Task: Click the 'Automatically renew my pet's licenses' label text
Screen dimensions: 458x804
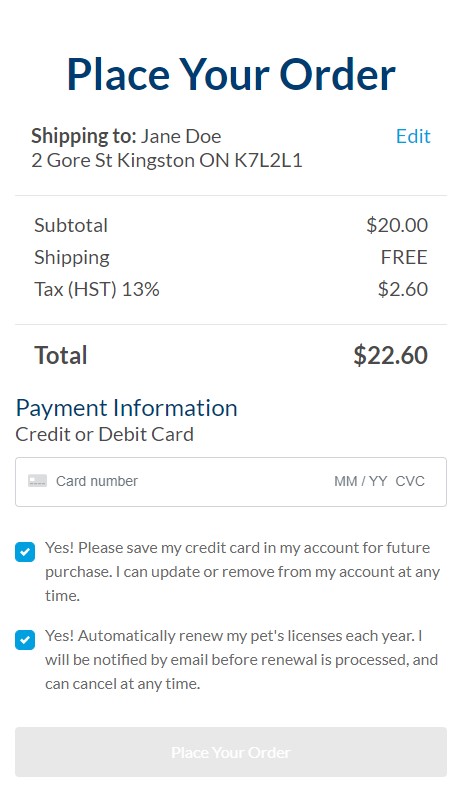Action: [241, 659]
